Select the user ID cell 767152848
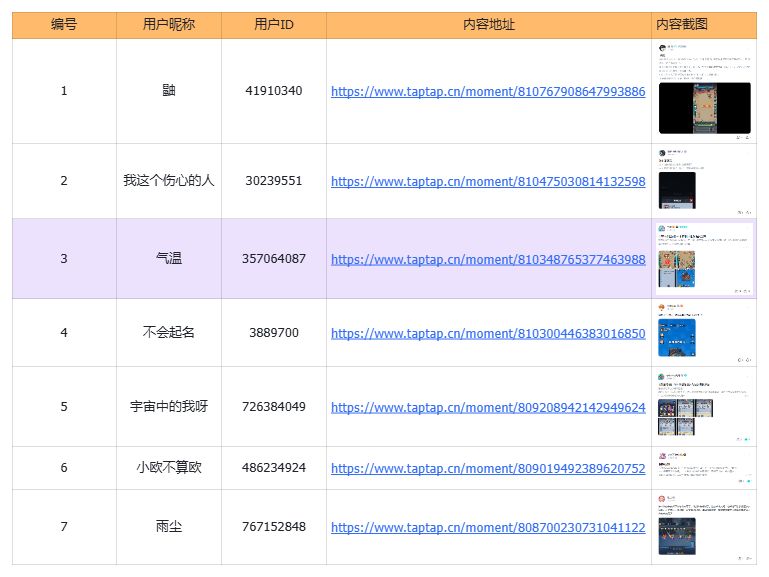This screenshot has width=769, height=577. click(274, 527)
